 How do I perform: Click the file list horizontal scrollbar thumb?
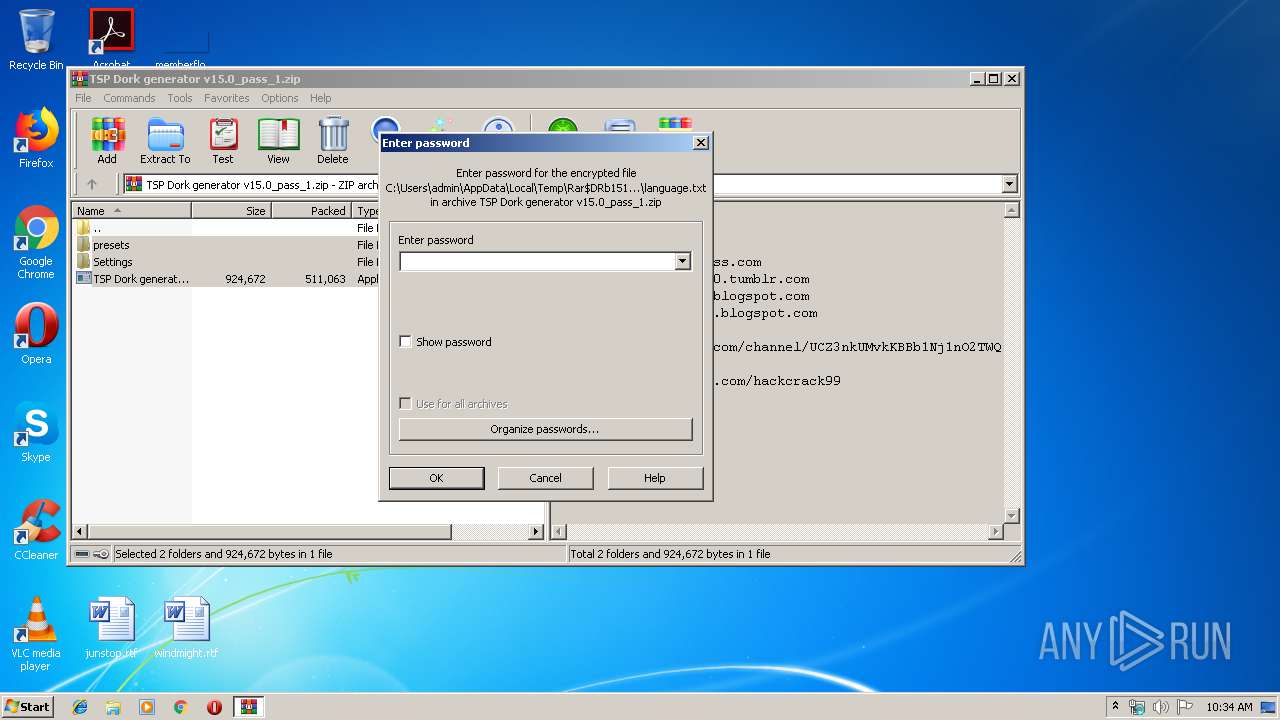coord(270,532)
